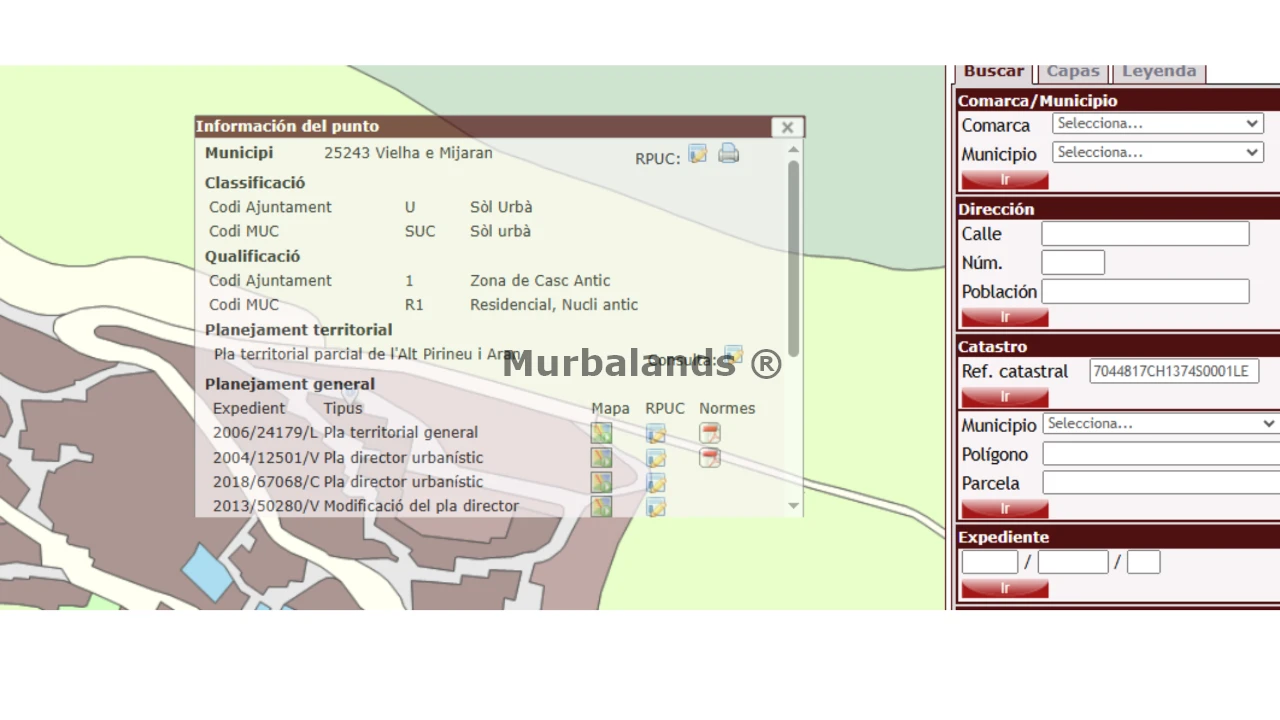Screen dimensions: 1280x720
Task: Open the RPUC record icon beside Municipi
Action: point(697,154)
